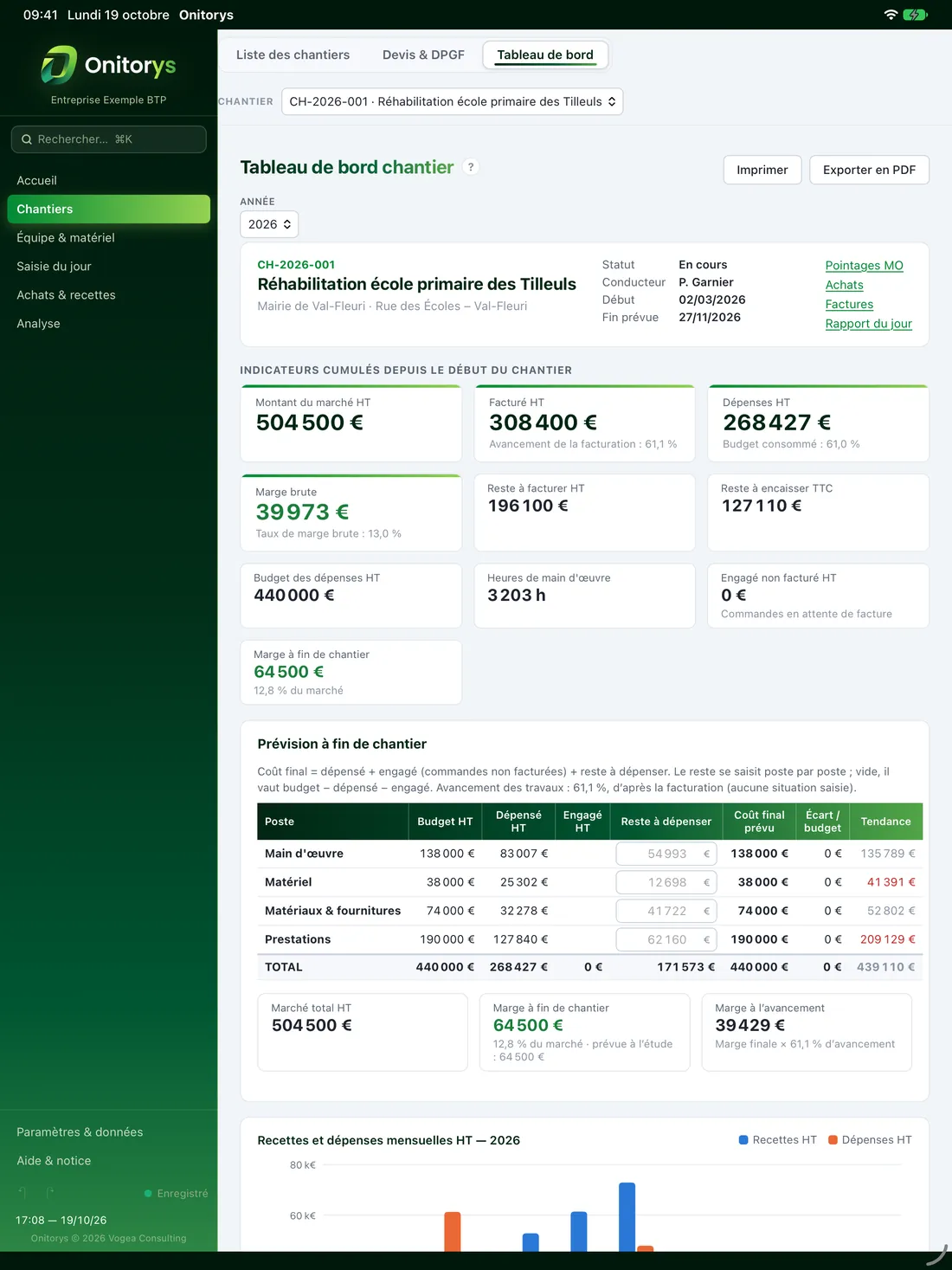Image resolution: width=952 pixels, height=1270 pixels.
Task: Edit Reste à dépenser for Main d'œuvre
Action: click(x=666, y=854)
